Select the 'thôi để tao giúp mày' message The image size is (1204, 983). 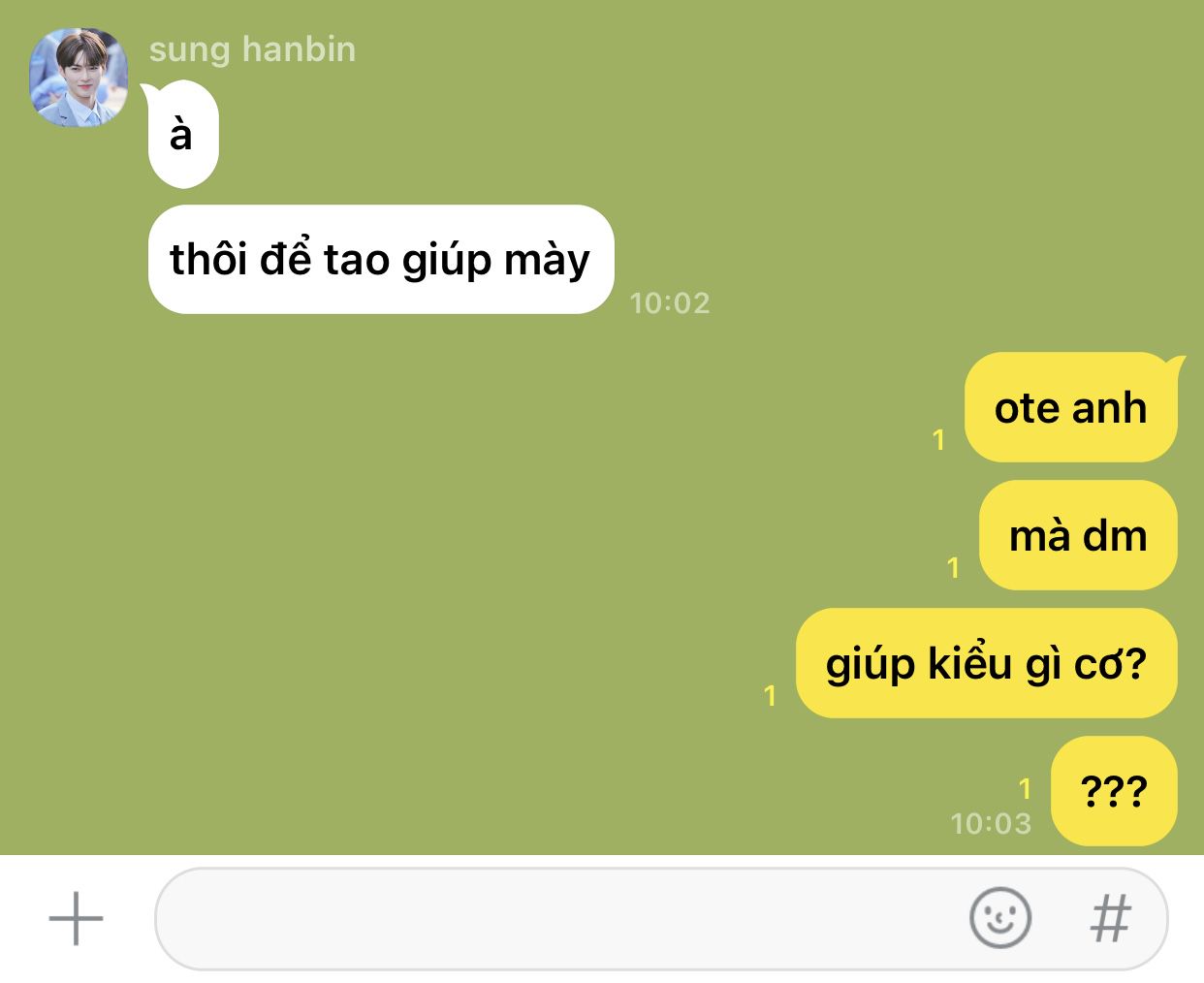pyautogui.click(x=381, y=259)
